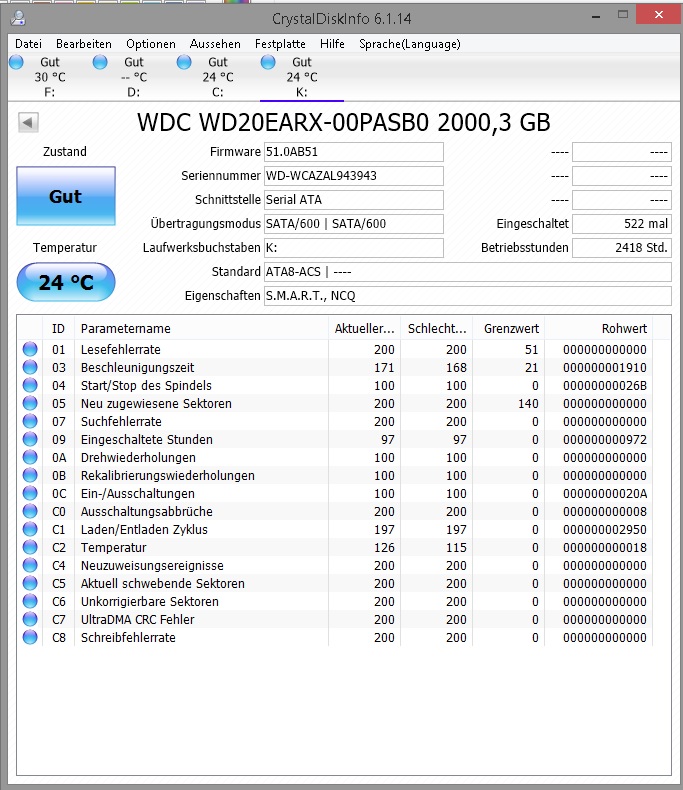Click the Laufwerksbuchstaben field K:
Image resolution: width=683 pixels, height=790 pixels.
(354, 248)
